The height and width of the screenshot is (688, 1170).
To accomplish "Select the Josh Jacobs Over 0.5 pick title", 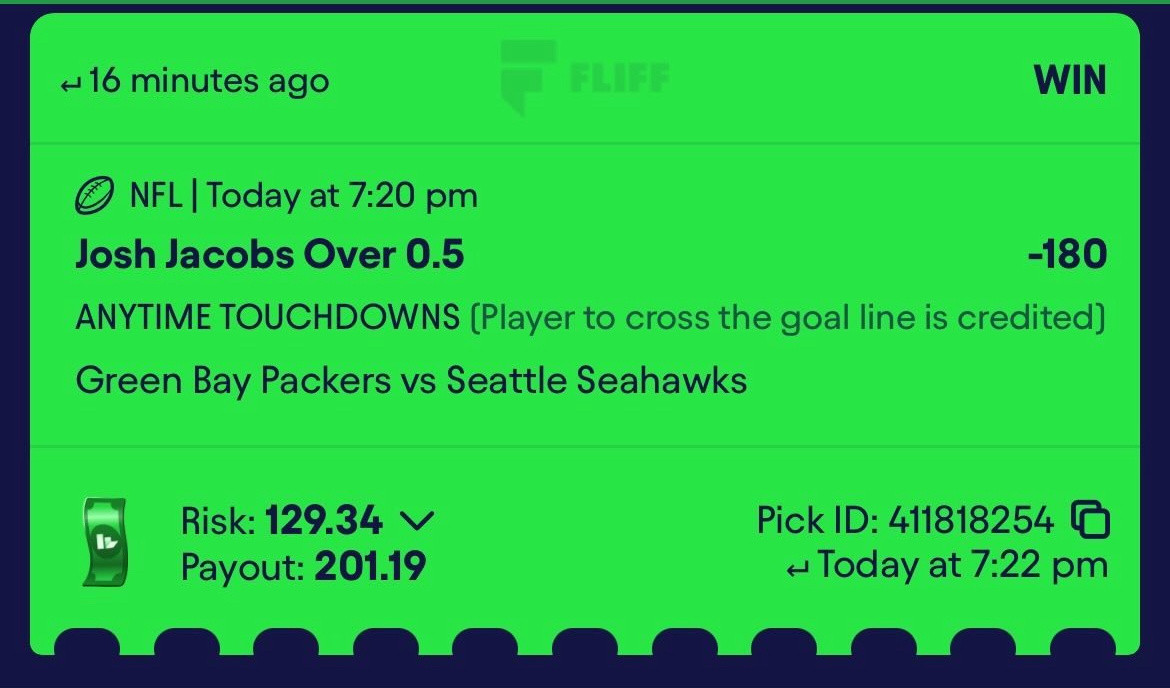I will click(x=269, y=254).
